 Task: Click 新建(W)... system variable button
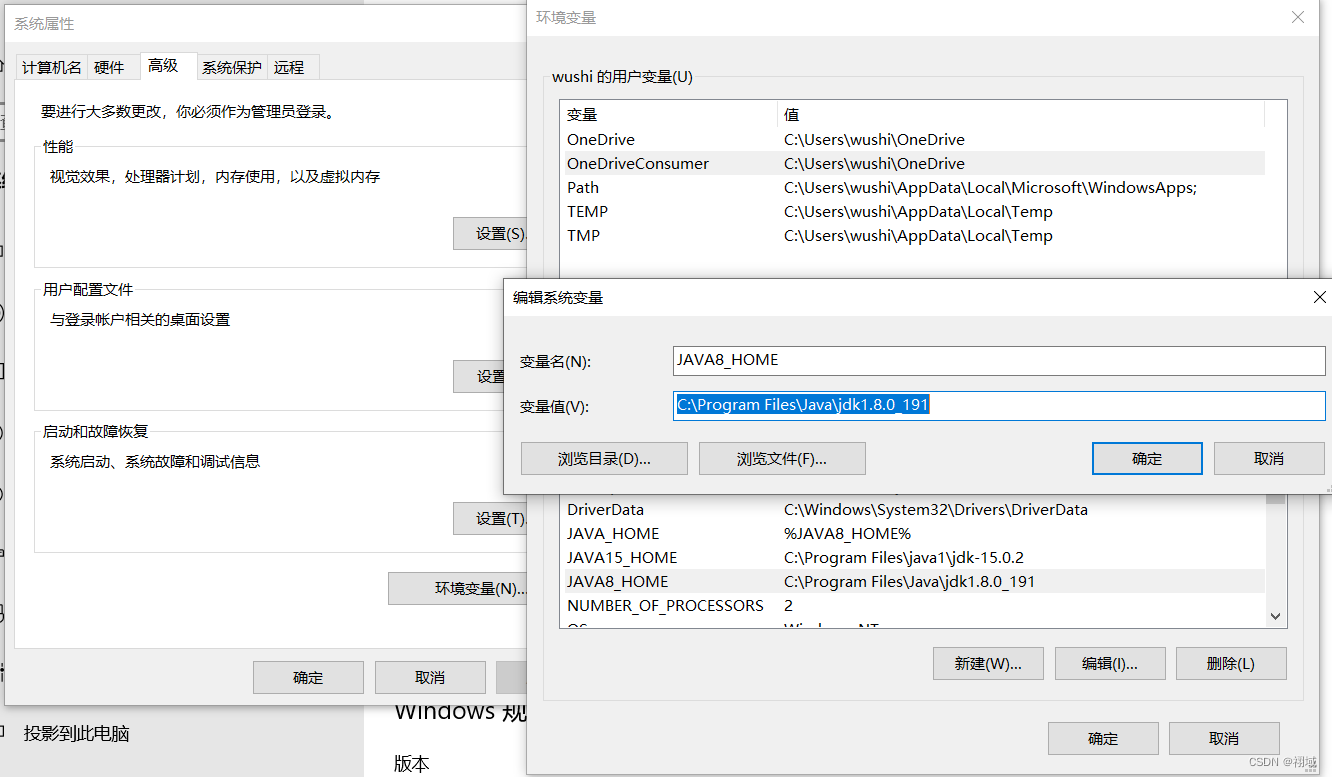click(x=988, y=663)
